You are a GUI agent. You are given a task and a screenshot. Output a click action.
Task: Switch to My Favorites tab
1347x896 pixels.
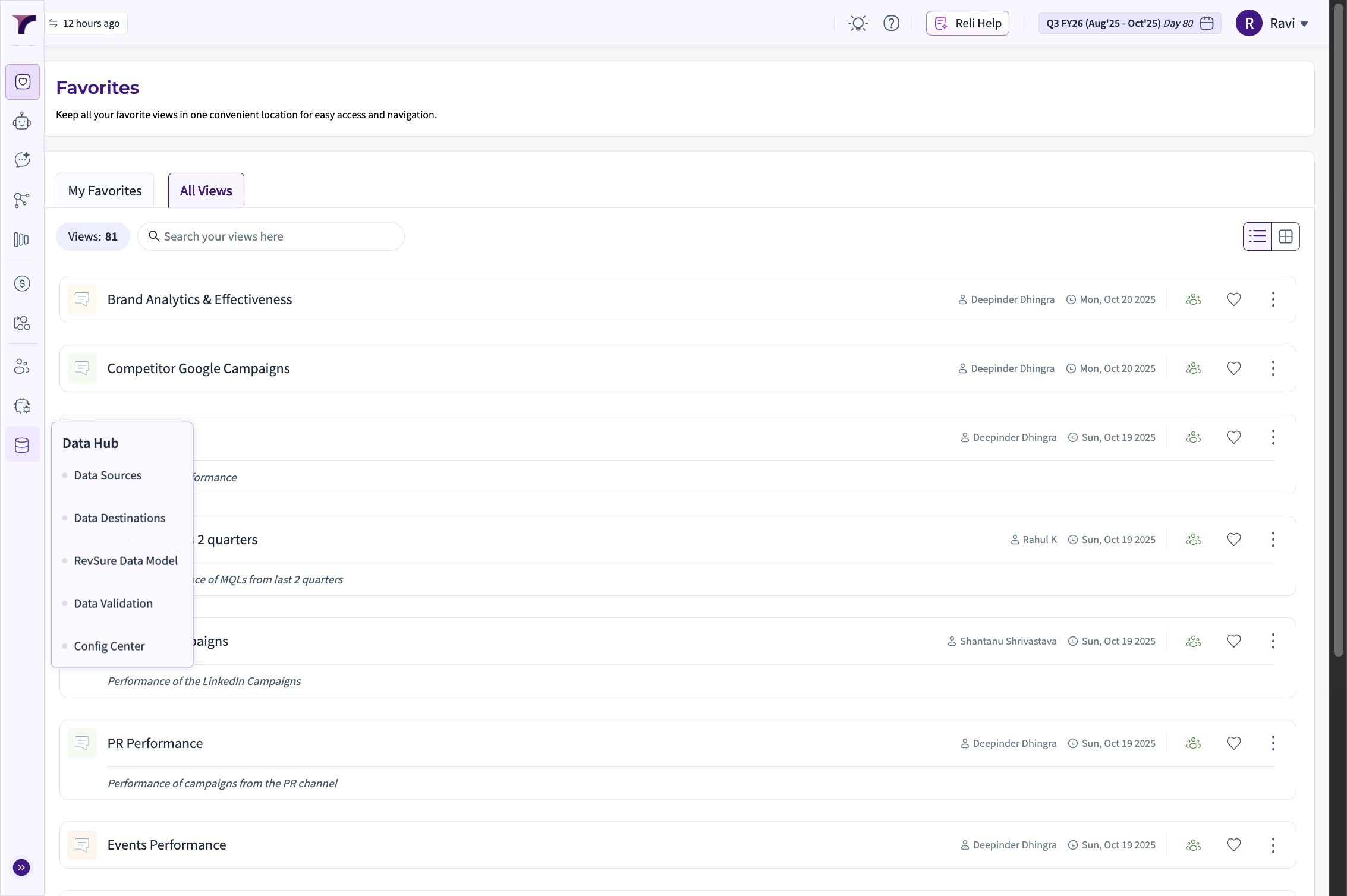105,191
